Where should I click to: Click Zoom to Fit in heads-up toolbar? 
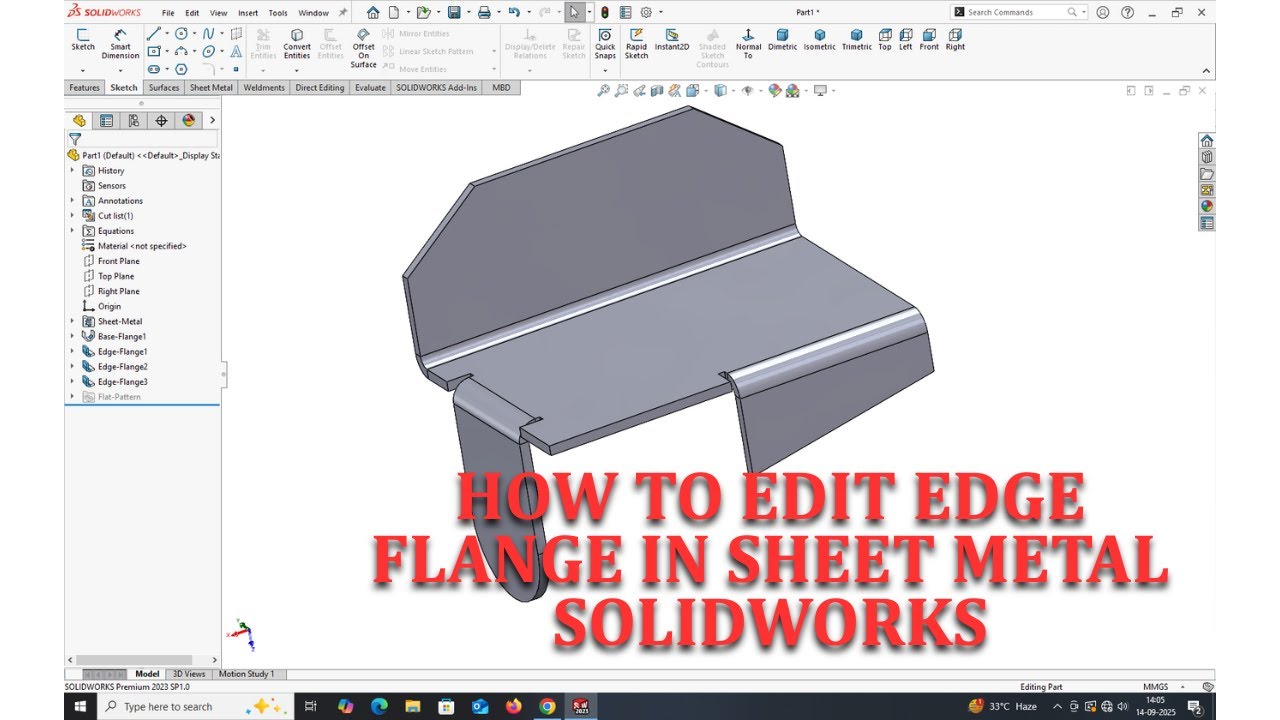[603, 90]
